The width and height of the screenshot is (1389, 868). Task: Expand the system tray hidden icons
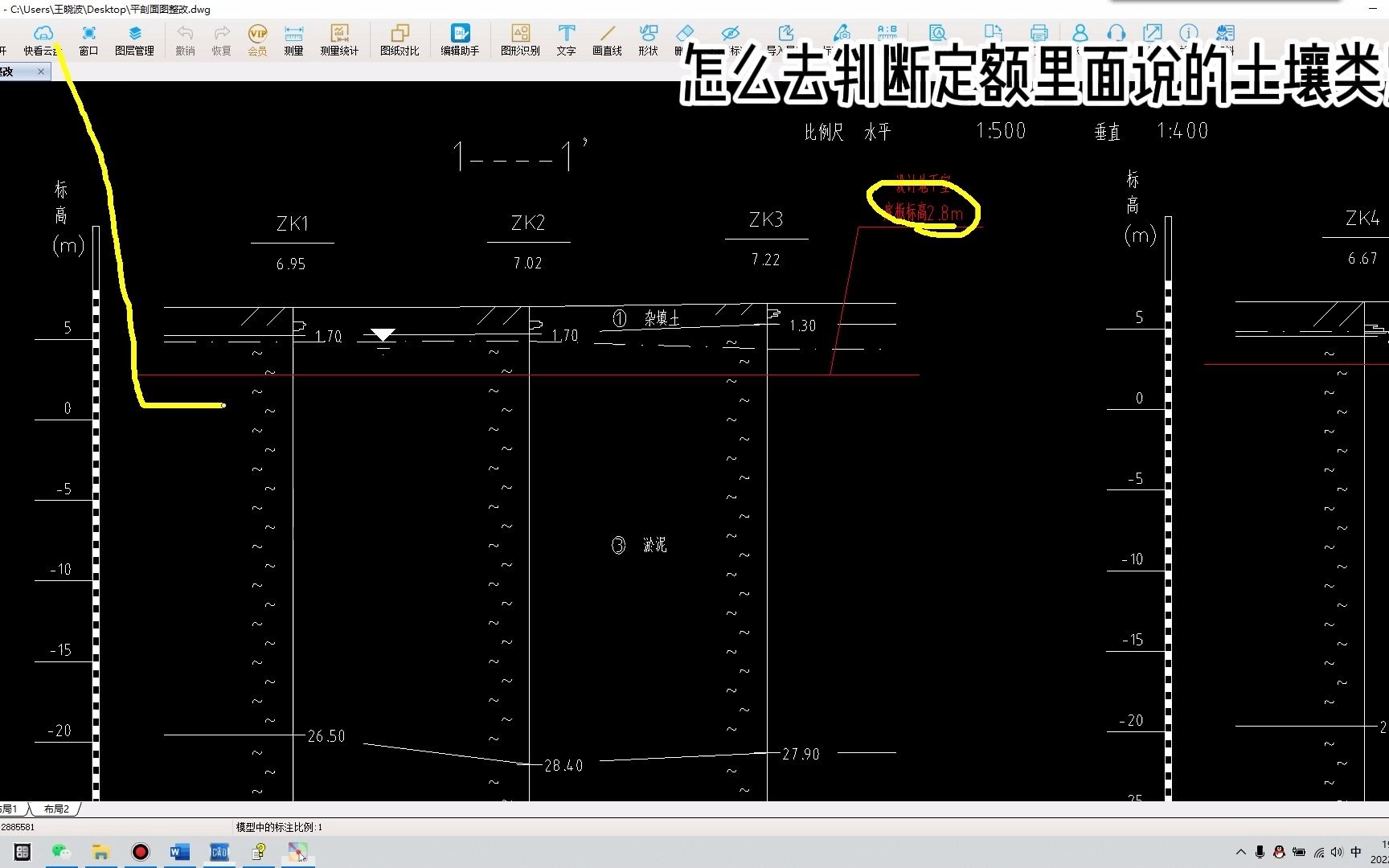[x=1240, y=852]
